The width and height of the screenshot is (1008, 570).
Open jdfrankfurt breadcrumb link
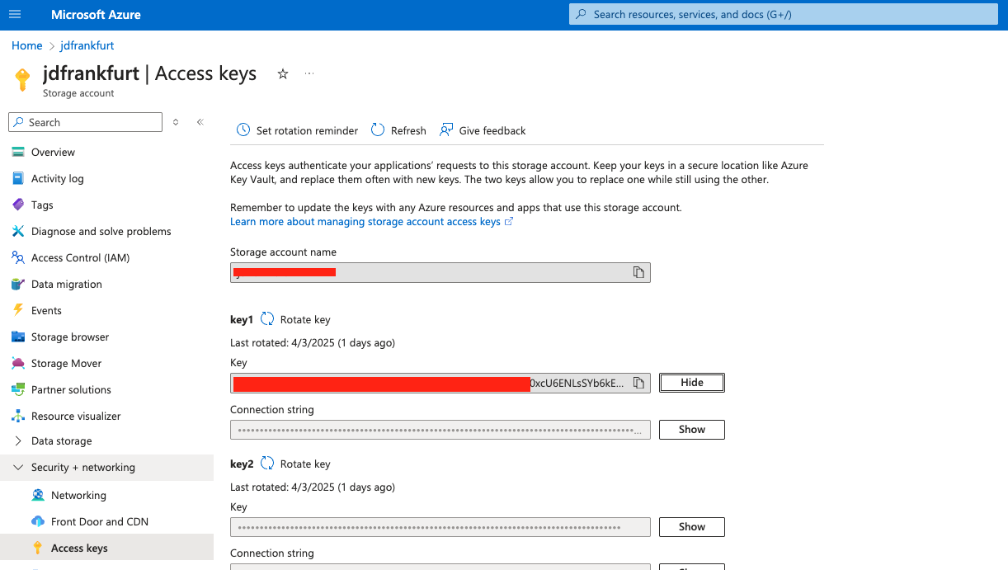click(87, 46)
